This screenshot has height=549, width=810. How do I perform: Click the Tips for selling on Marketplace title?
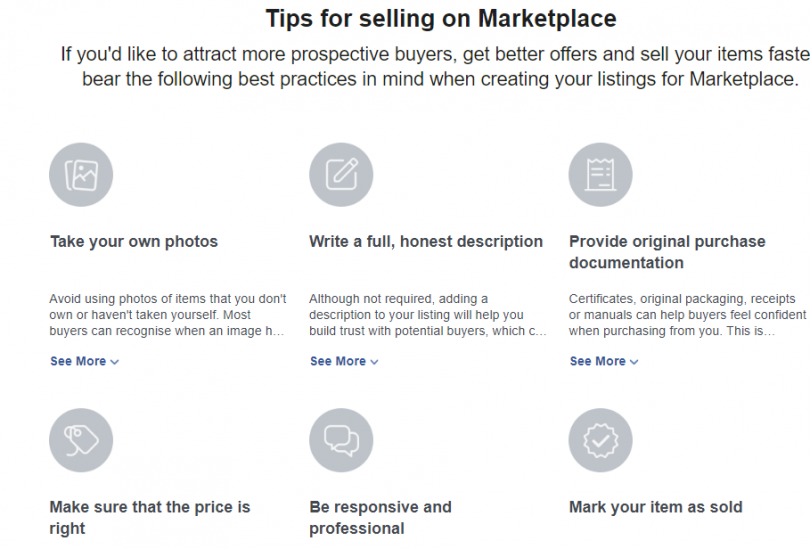coord(441,19)
